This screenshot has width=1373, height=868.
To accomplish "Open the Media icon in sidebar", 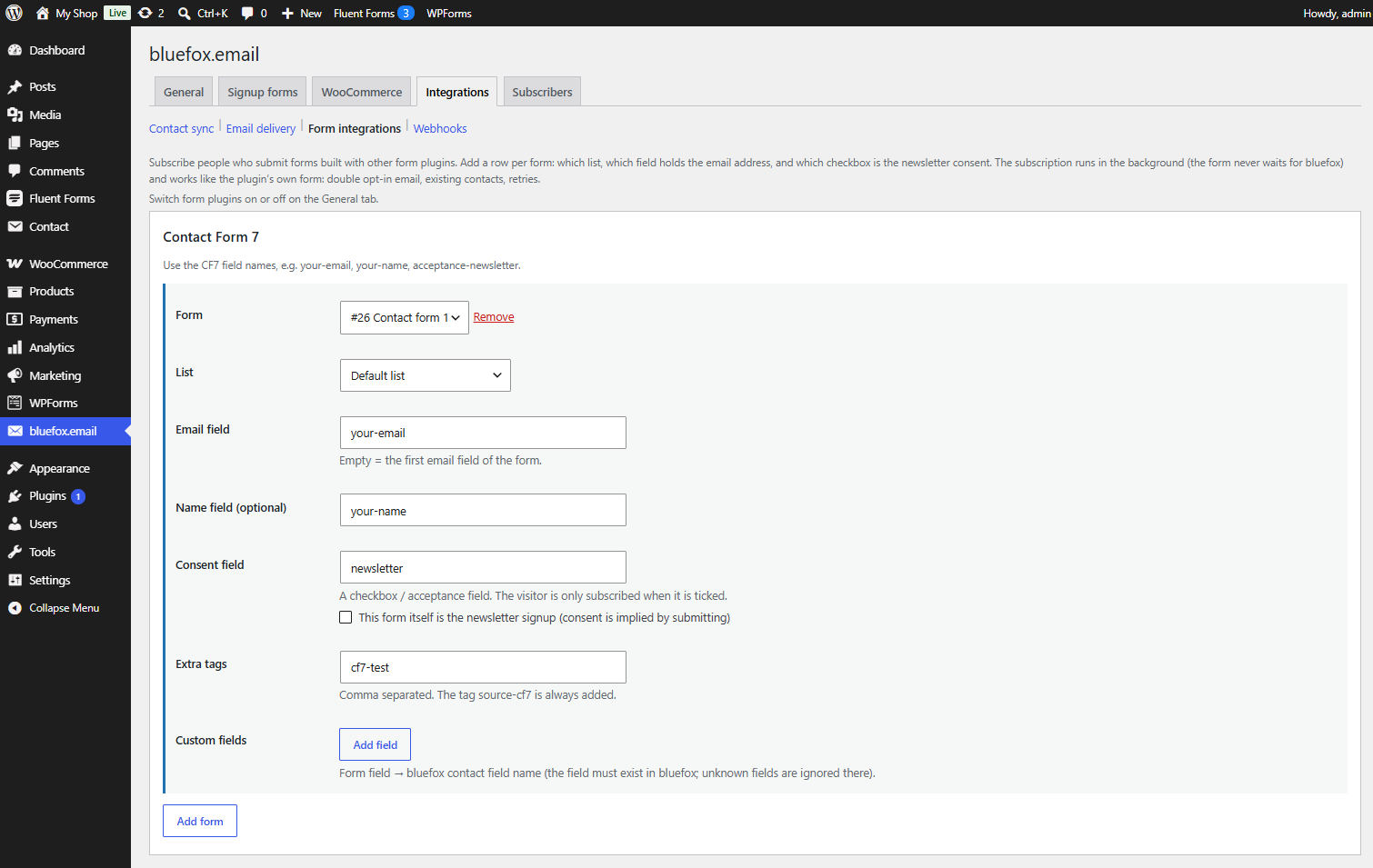I will pos(15,115).
